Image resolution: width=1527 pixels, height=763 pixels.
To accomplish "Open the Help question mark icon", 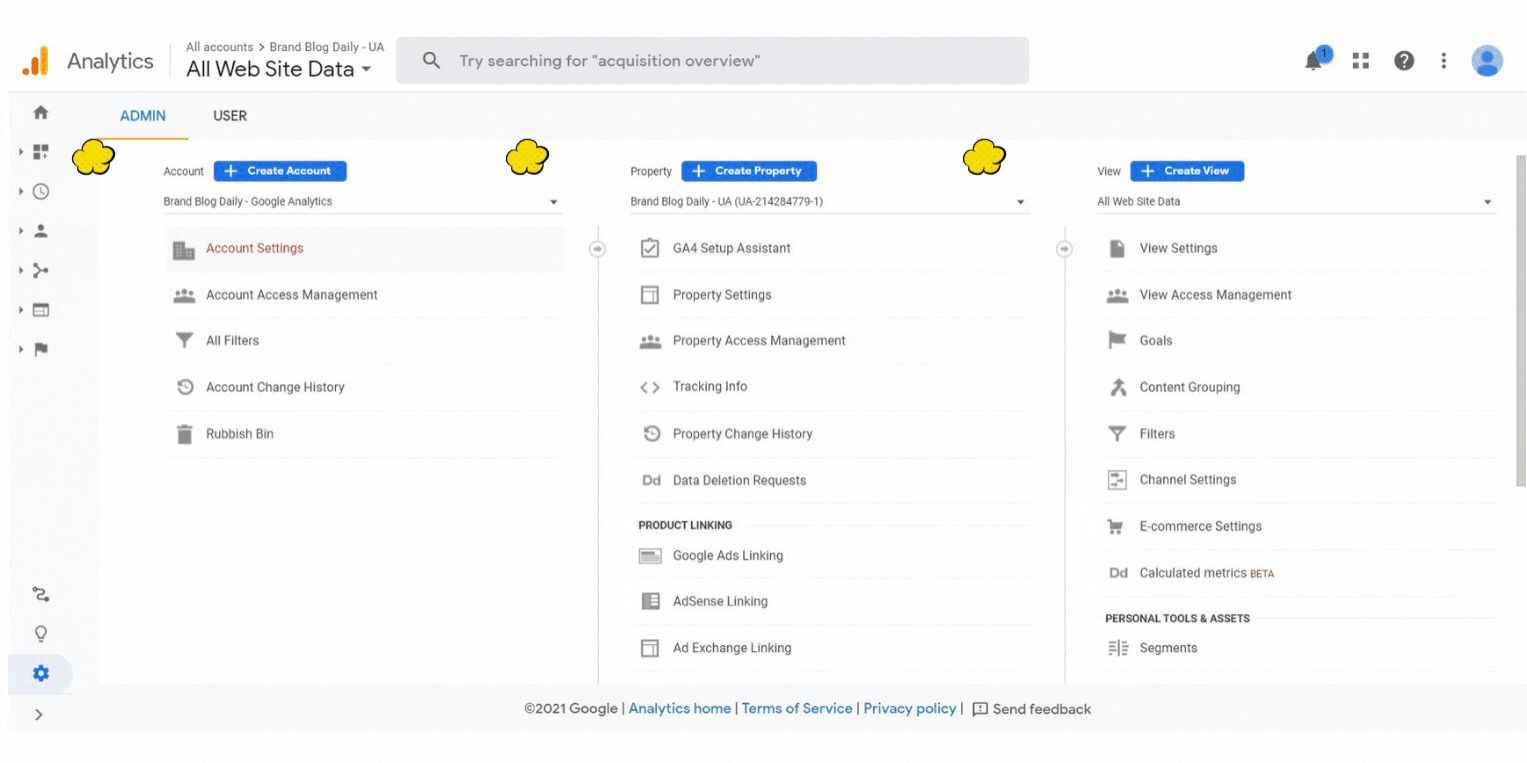I will tap(1404, 61).
